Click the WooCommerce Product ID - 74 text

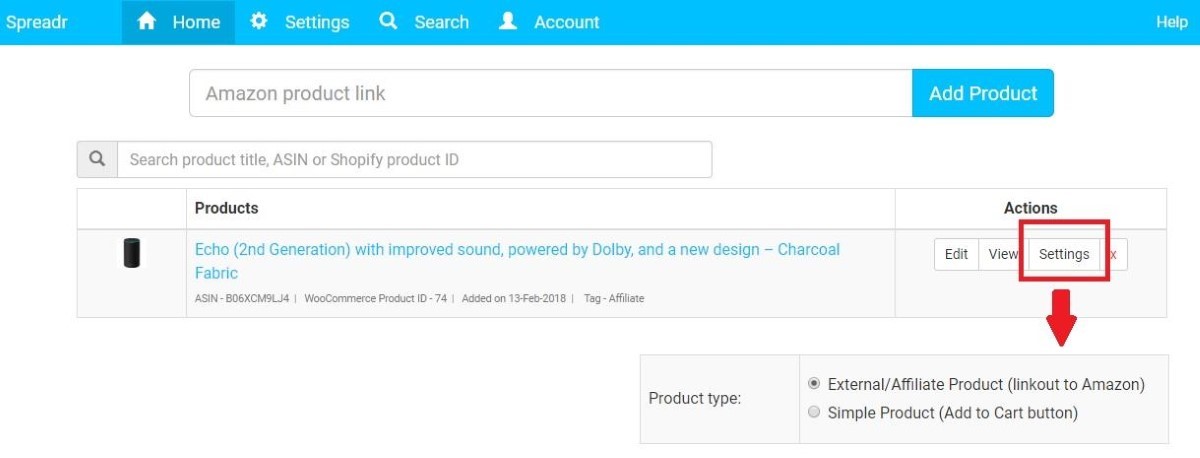click(377, 298)
